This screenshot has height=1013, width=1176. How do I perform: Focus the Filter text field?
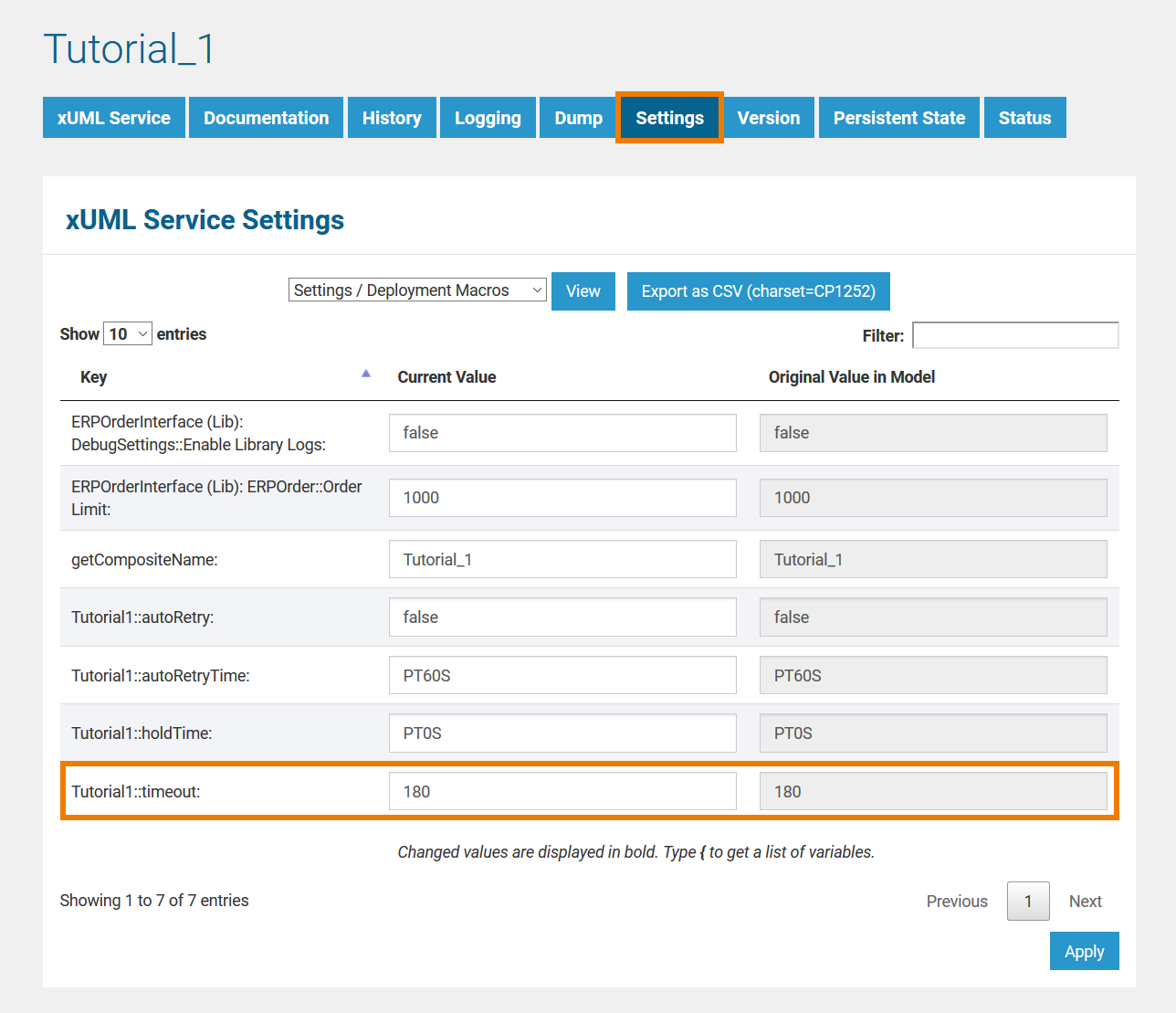[x=1015, y=335]
